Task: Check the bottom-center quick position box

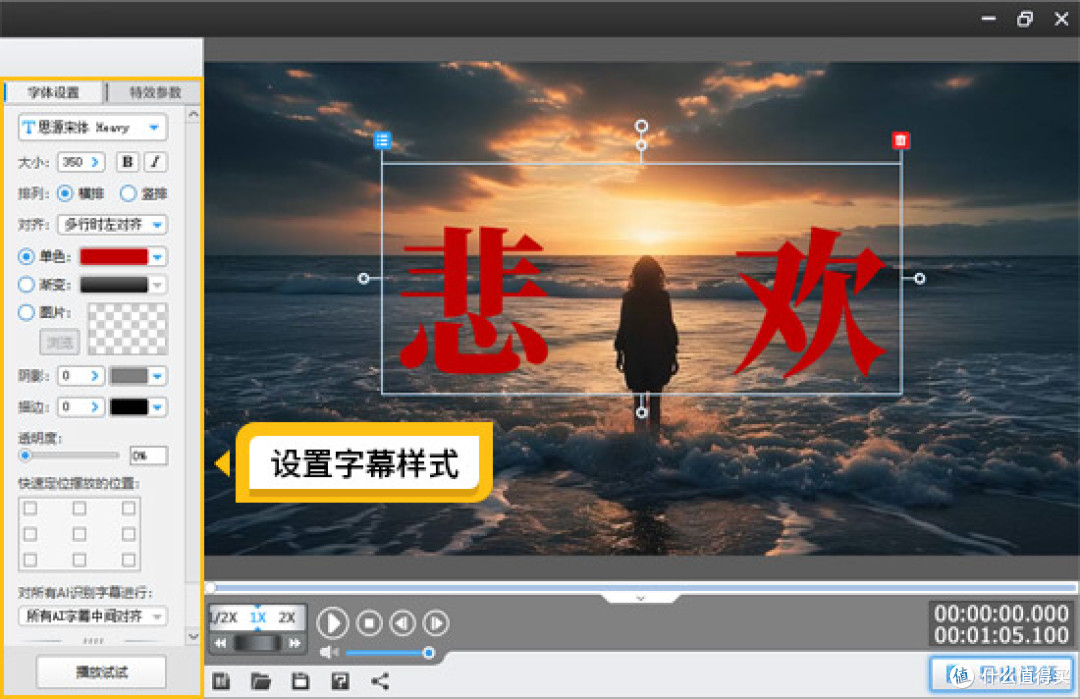Action: (79, 560)
